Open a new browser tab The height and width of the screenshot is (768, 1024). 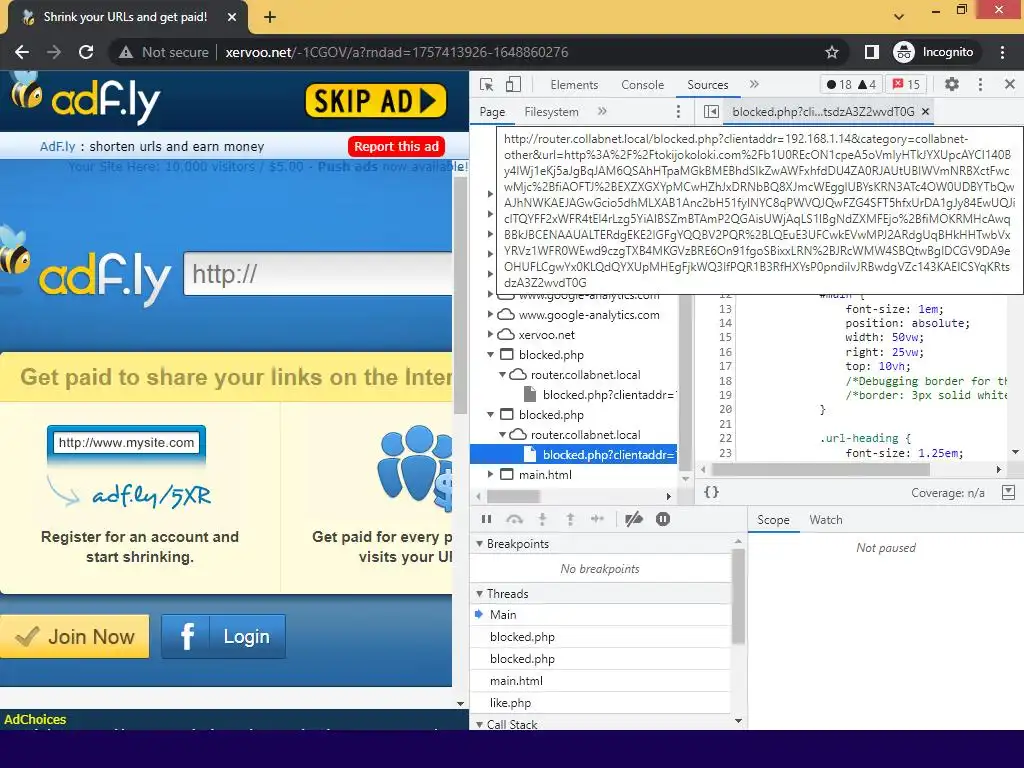270,18
